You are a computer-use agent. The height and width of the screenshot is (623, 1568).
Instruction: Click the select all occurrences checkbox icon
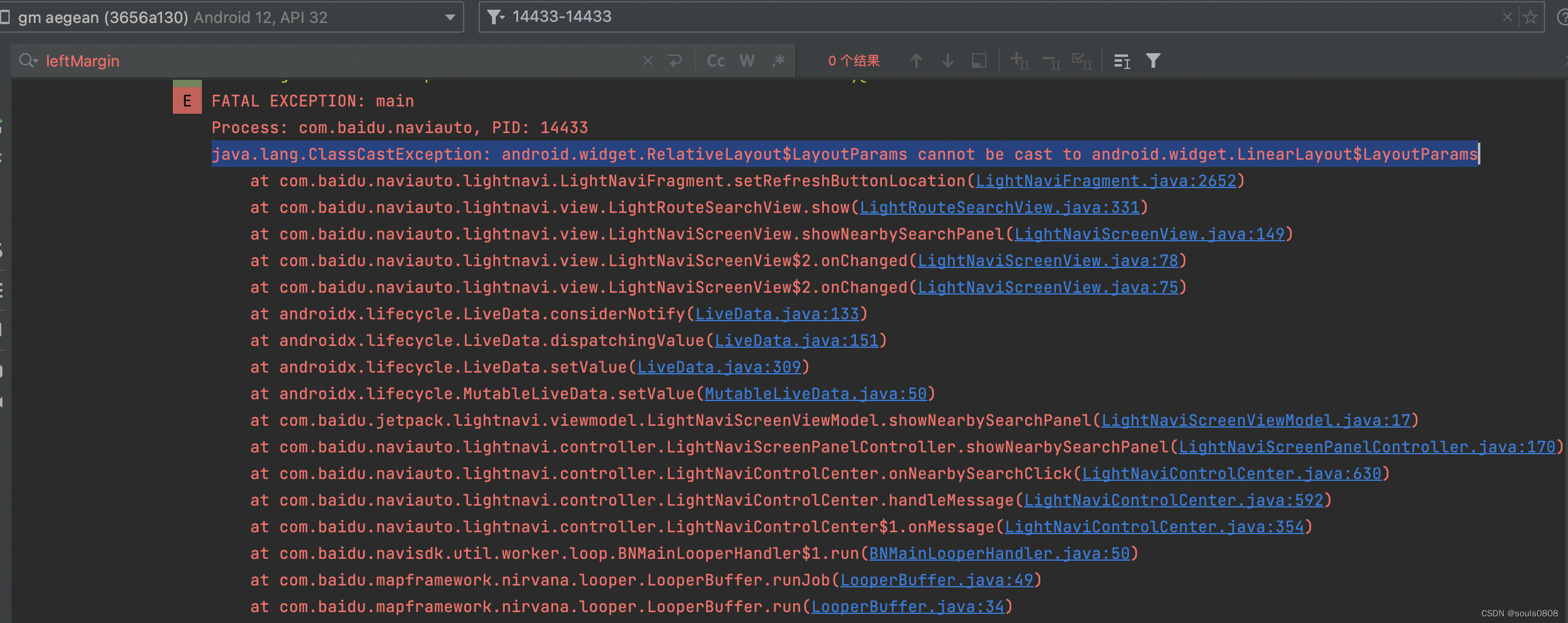pos(1081,61)
